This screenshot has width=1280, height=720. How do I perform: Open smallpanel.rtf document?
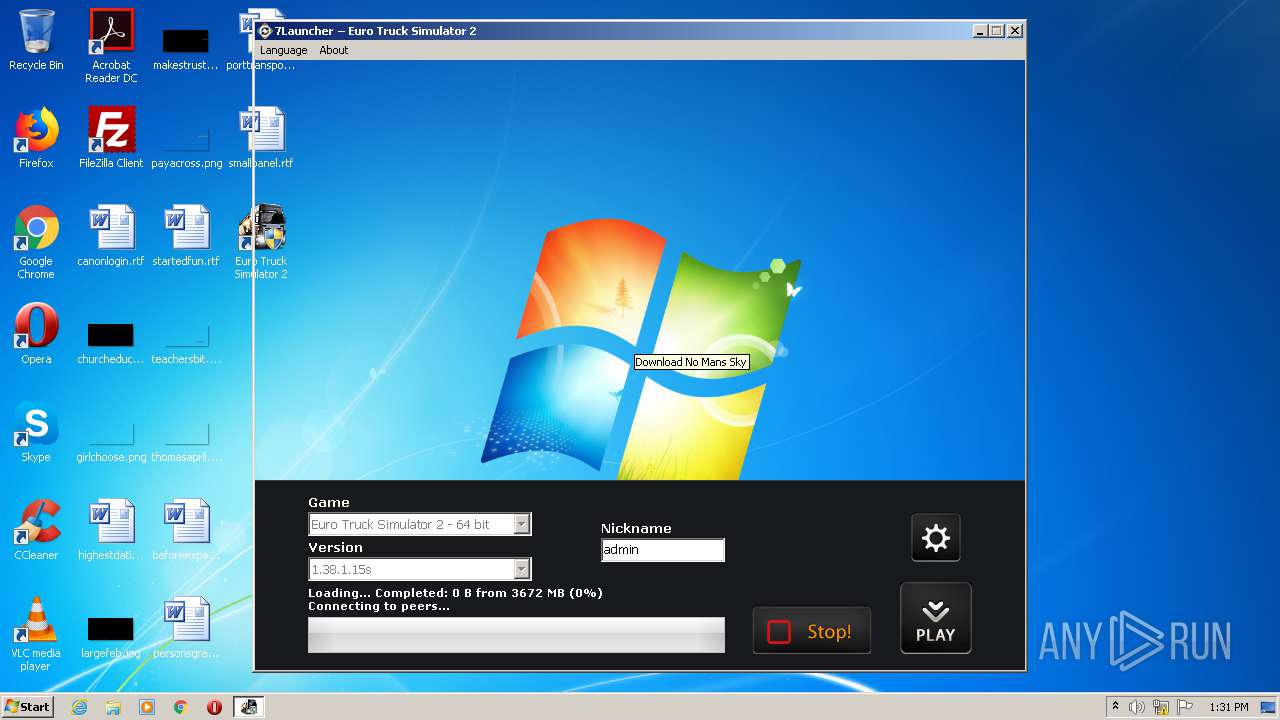click(261, 138)
